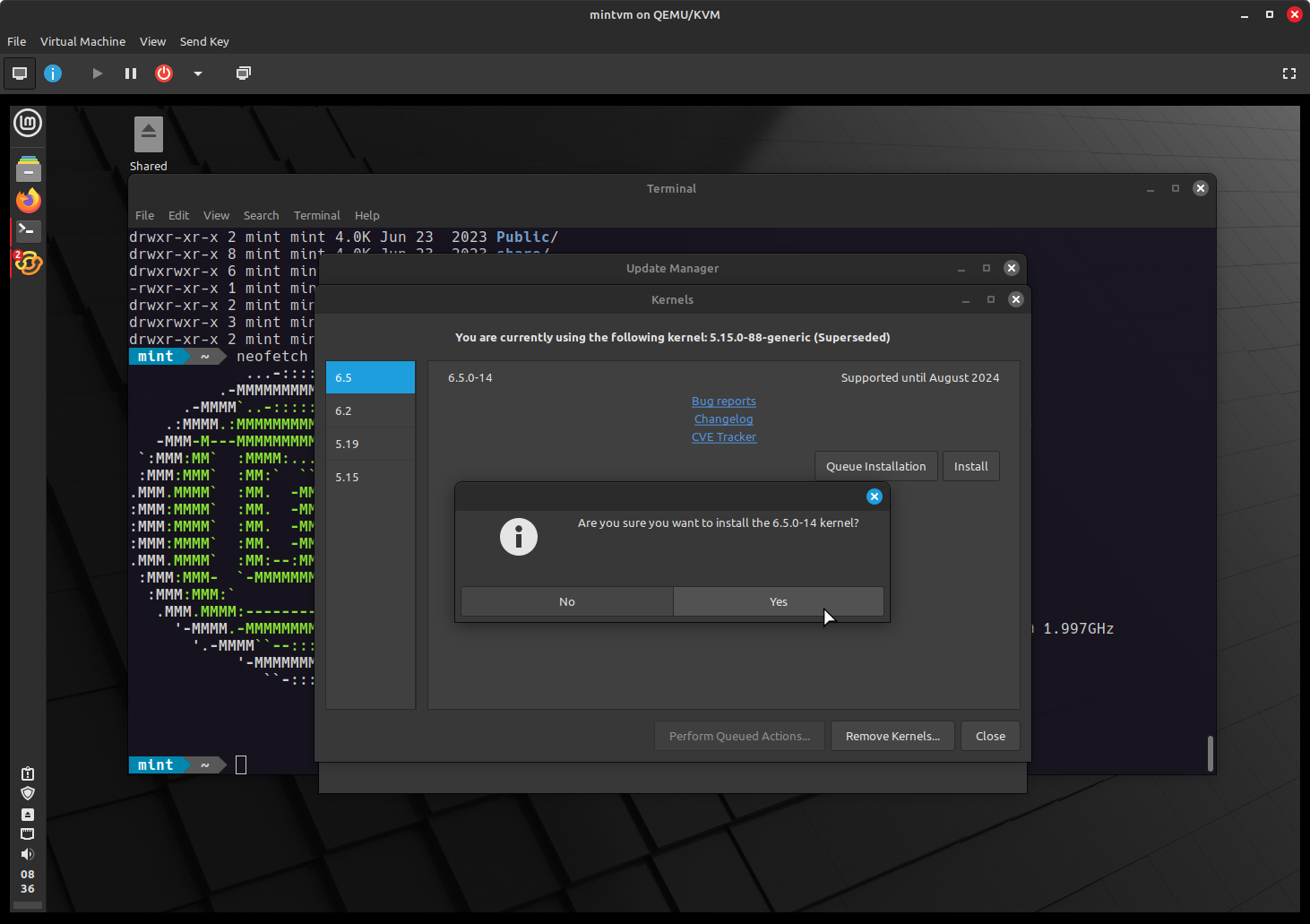Screen dimensions: 1310x924
Task: Open the Send Key menu
Action: coord(204,41)
